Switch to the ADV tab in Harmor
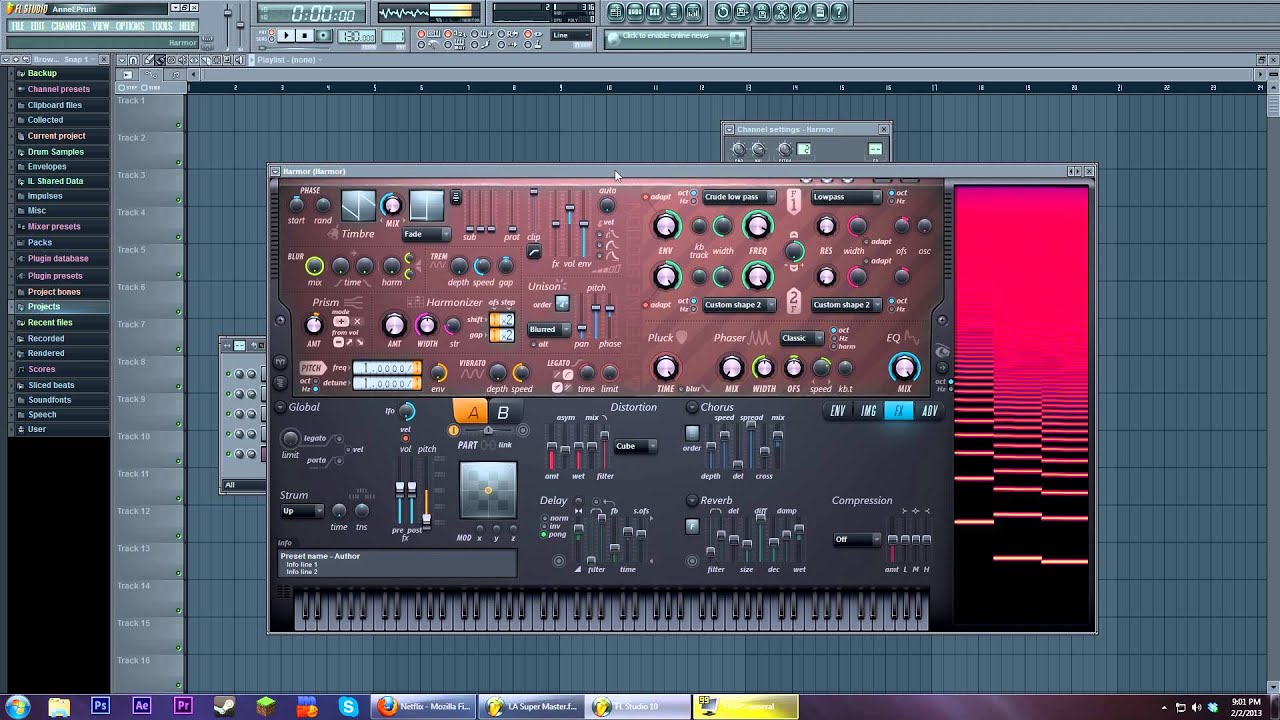 click(x=930, y=411)
